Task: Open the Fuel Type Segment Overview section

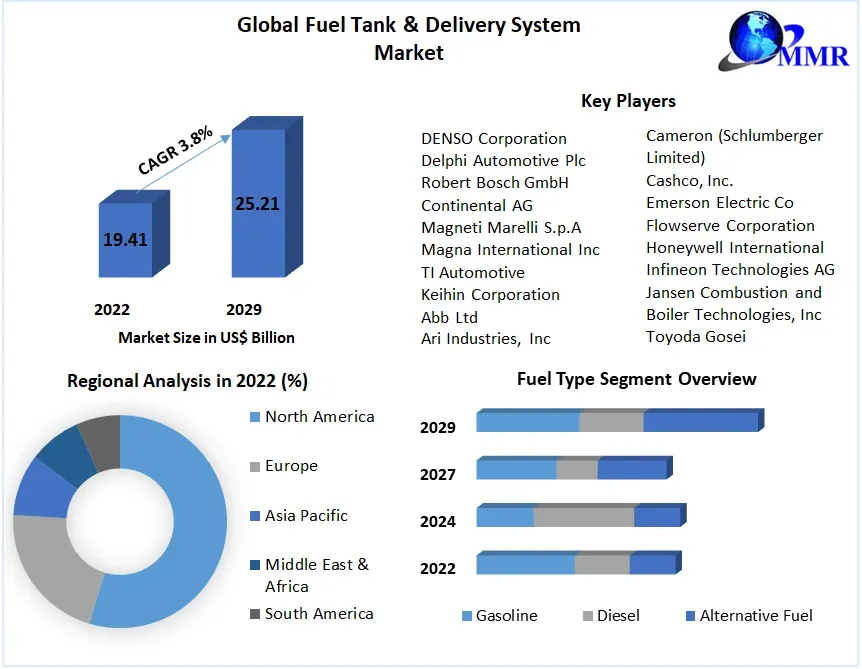Action: coord(636,380)
